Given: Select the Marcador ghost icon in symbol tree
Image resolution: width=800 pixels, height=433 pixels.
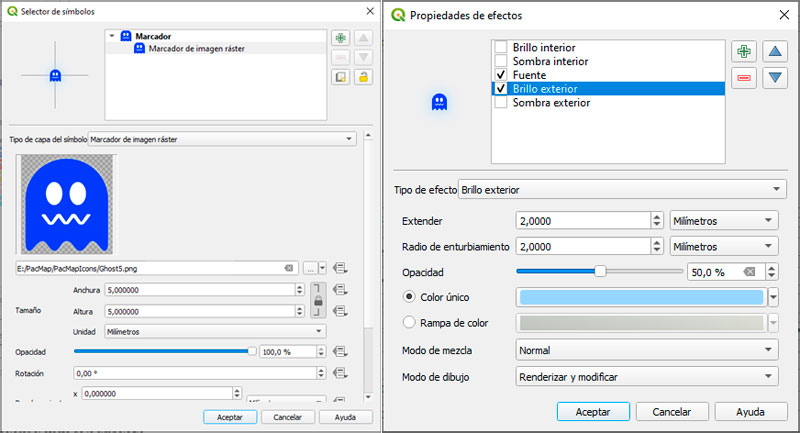Looking at the screenshot, I should tap(126, 36).
